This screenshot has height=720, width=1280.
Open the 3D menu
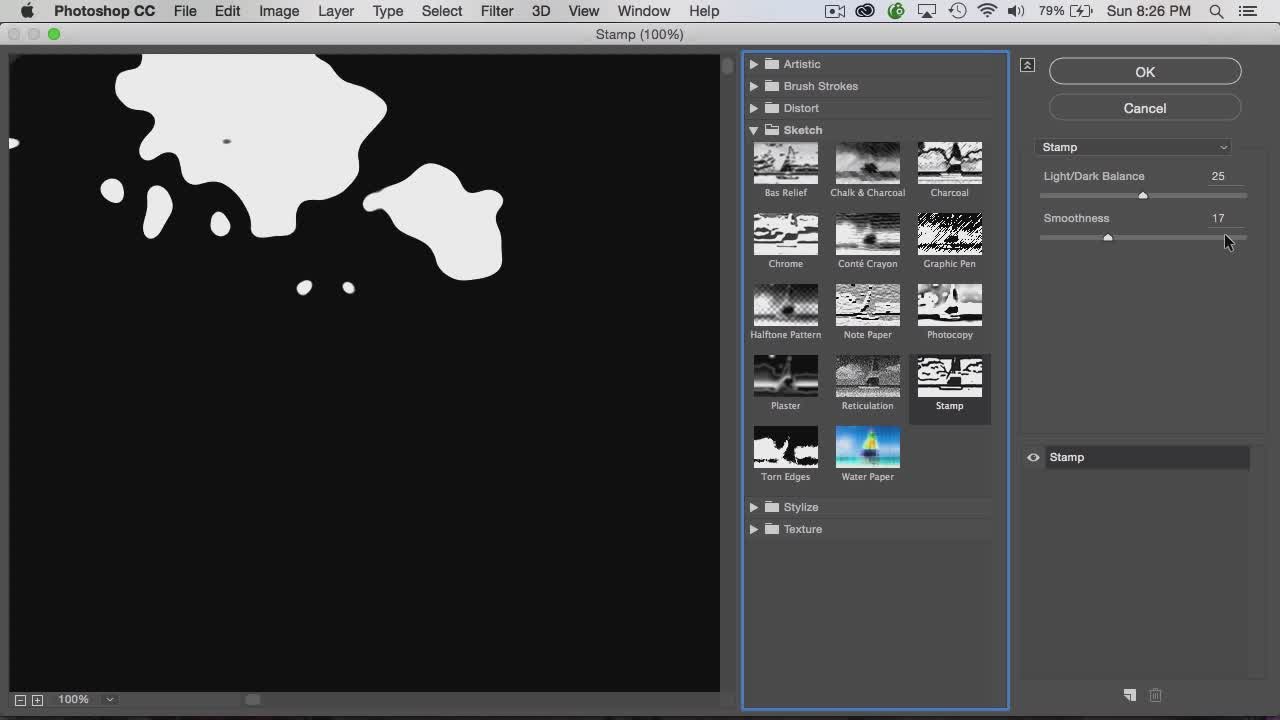[541, 11]
